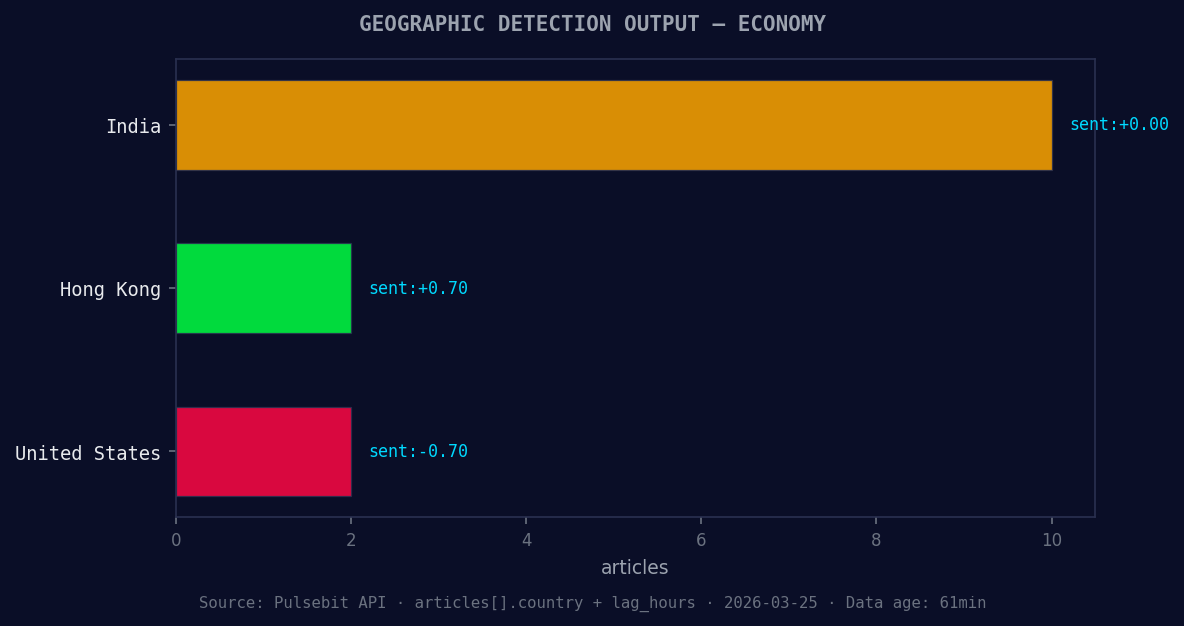Click the sent:+0.70 annotation beside Hong Kong
This screenshot has height=626, width=1184.
coord(418,287)
